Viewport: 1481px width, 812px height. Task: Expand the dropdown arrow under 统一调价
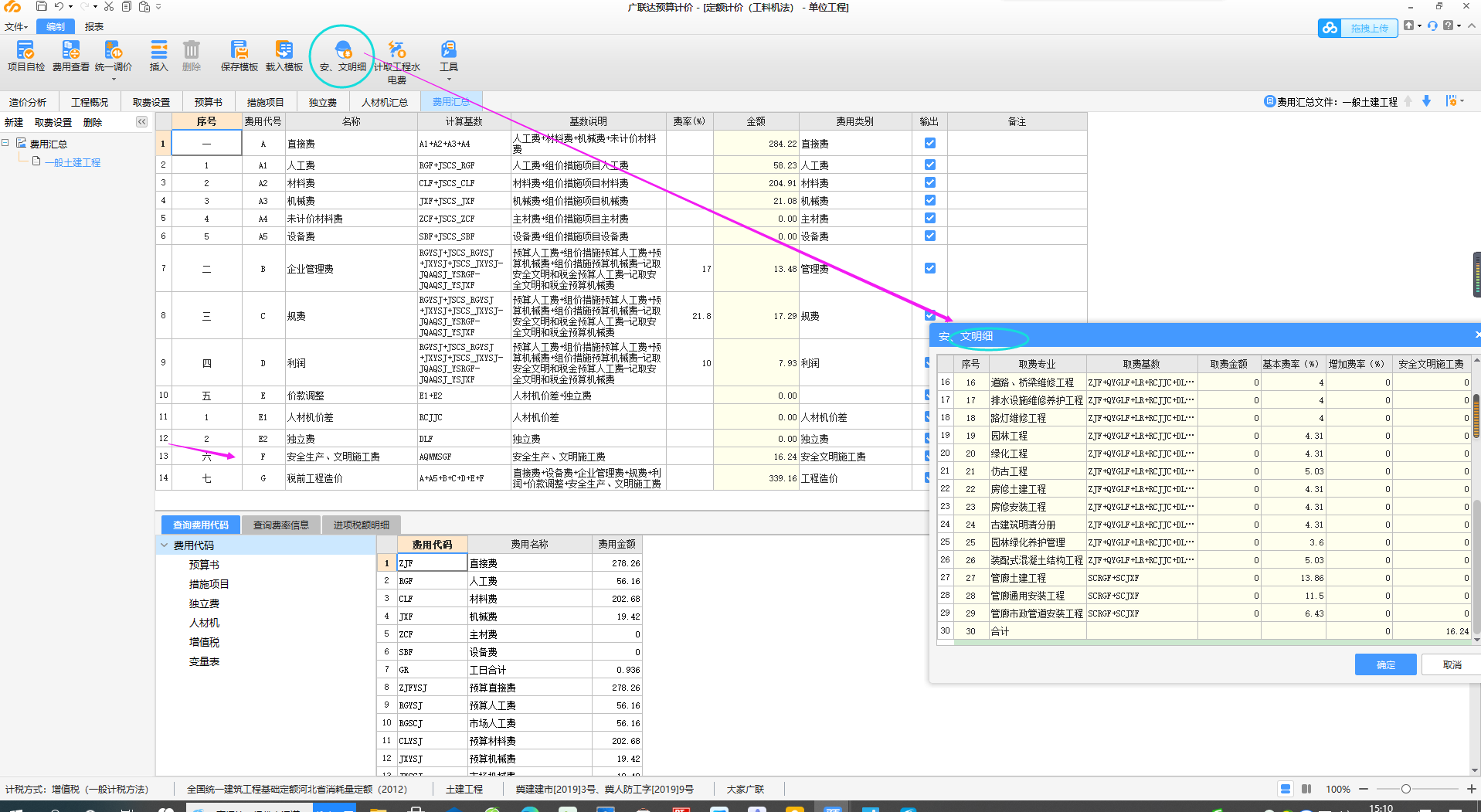point(114,79)
